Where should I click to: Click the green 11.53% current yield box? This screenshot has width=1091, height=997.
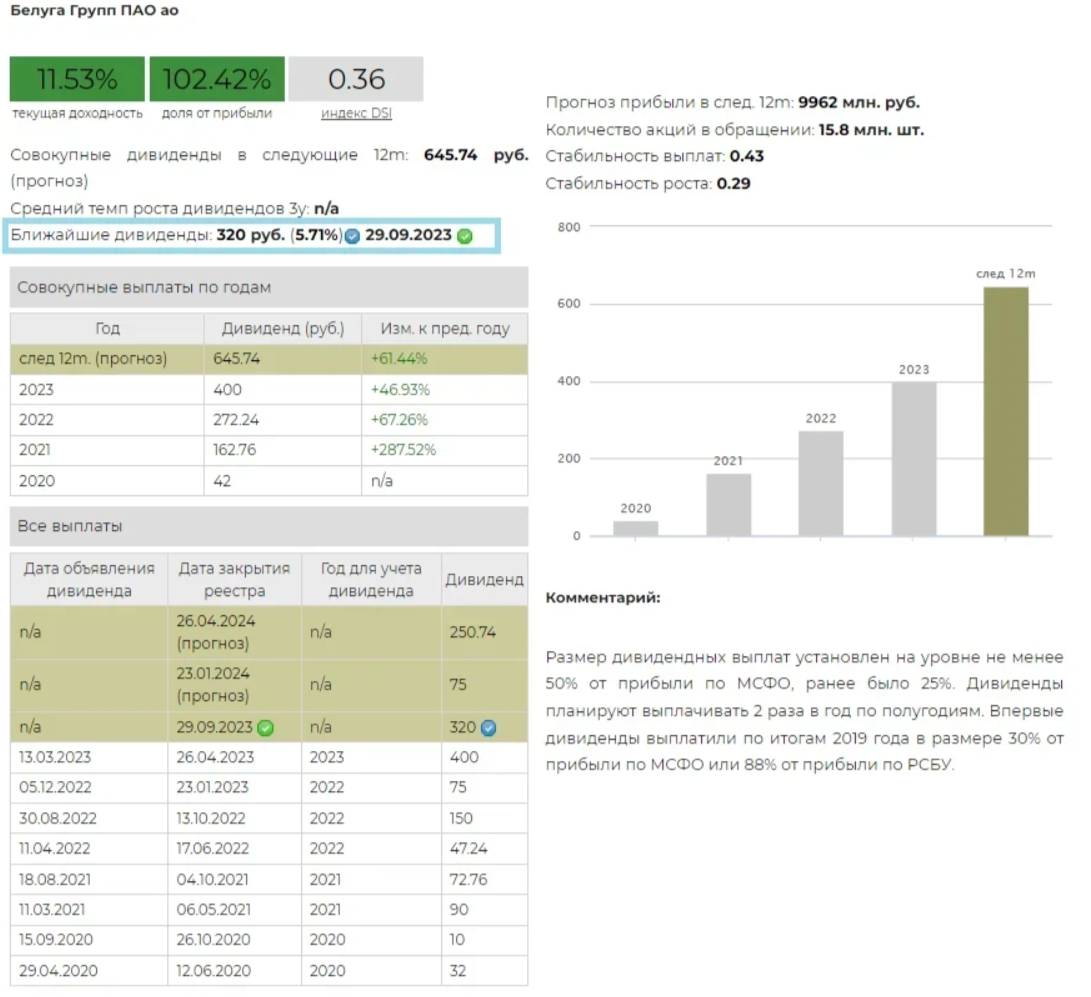click(x=77, y=79)
